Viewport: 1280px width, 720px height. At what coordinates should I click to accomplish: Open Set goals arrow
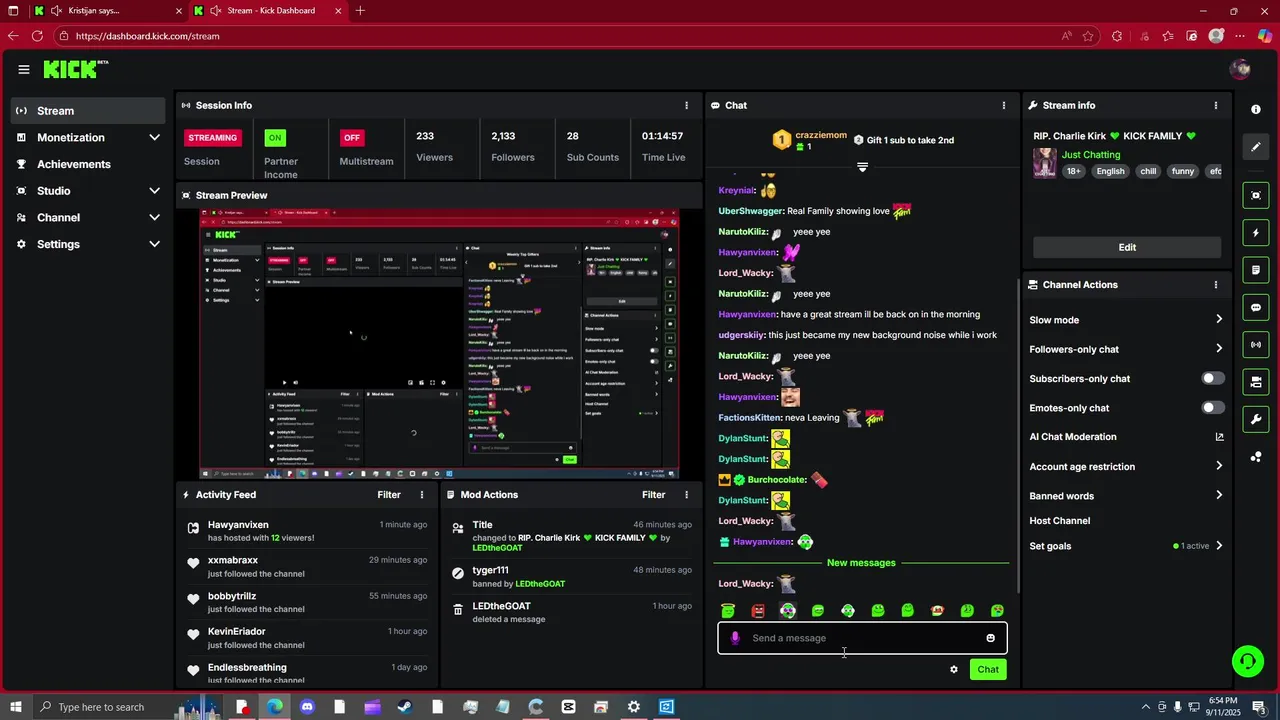click(x=1219, y=546)
